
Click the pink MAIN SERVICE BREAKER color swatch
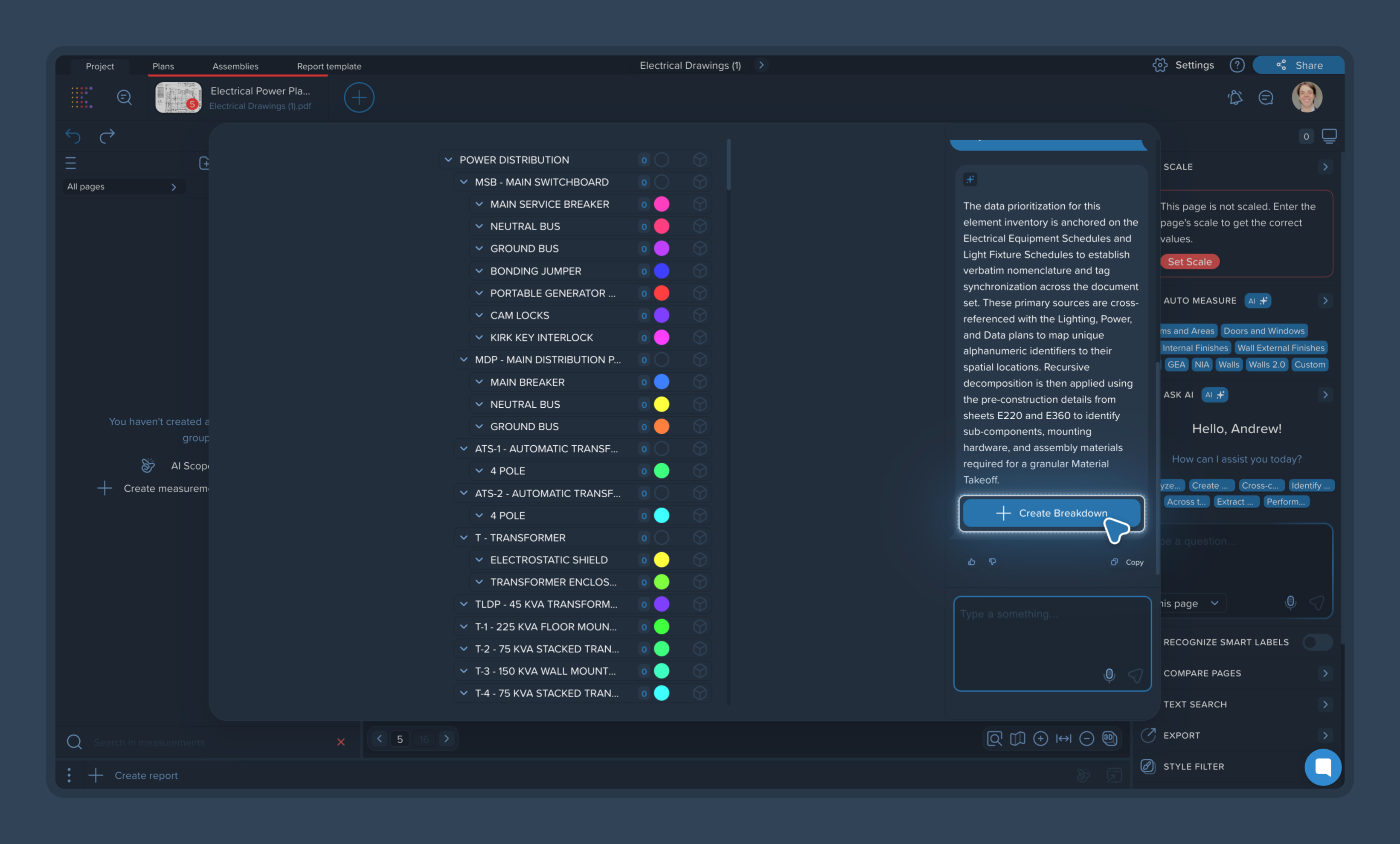pos(661,204)
